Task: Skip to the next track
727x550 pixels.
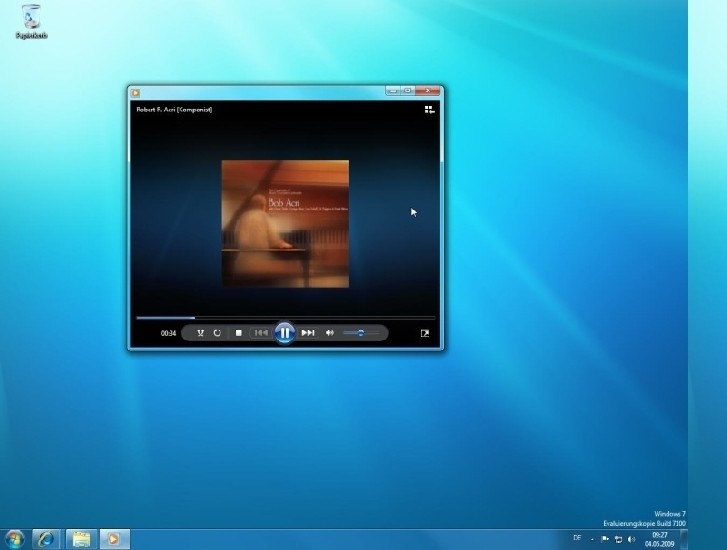Action: click(308, 333)
